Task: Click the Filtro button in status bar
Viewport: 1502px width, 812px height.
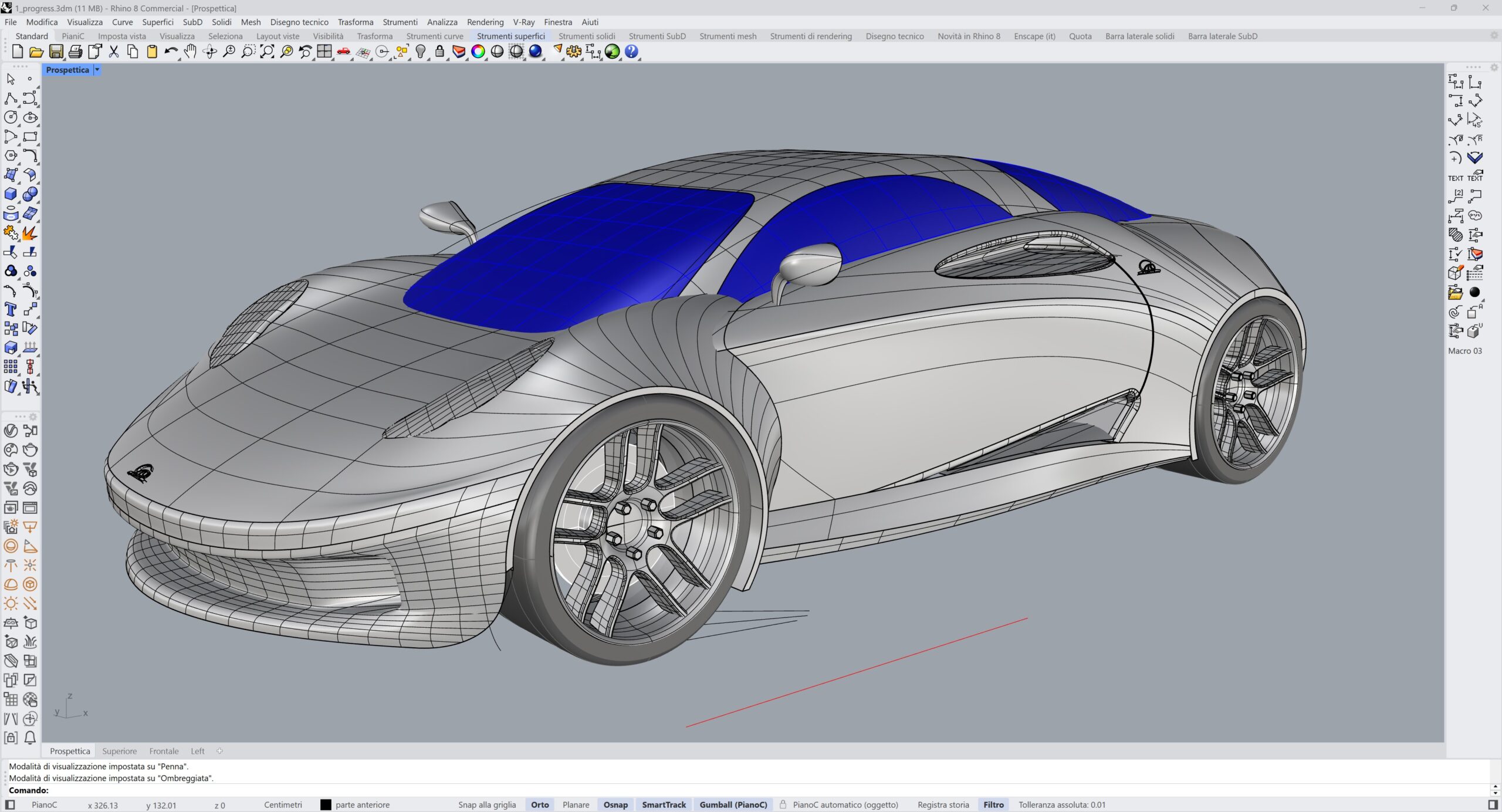Action: click(993, 804)
